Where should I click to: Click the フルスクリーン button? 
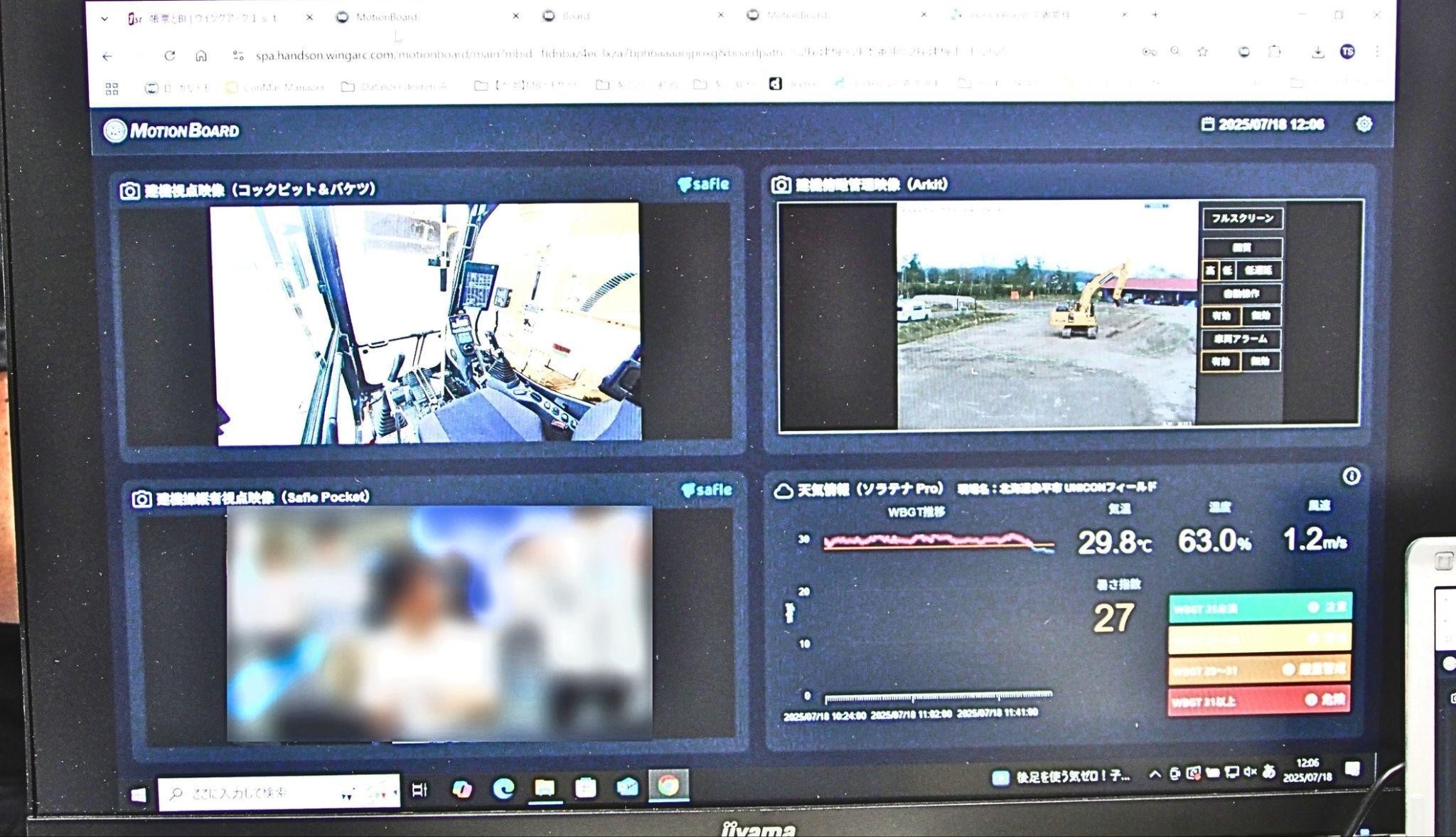pyautogui.click(x=1242, y=218)
